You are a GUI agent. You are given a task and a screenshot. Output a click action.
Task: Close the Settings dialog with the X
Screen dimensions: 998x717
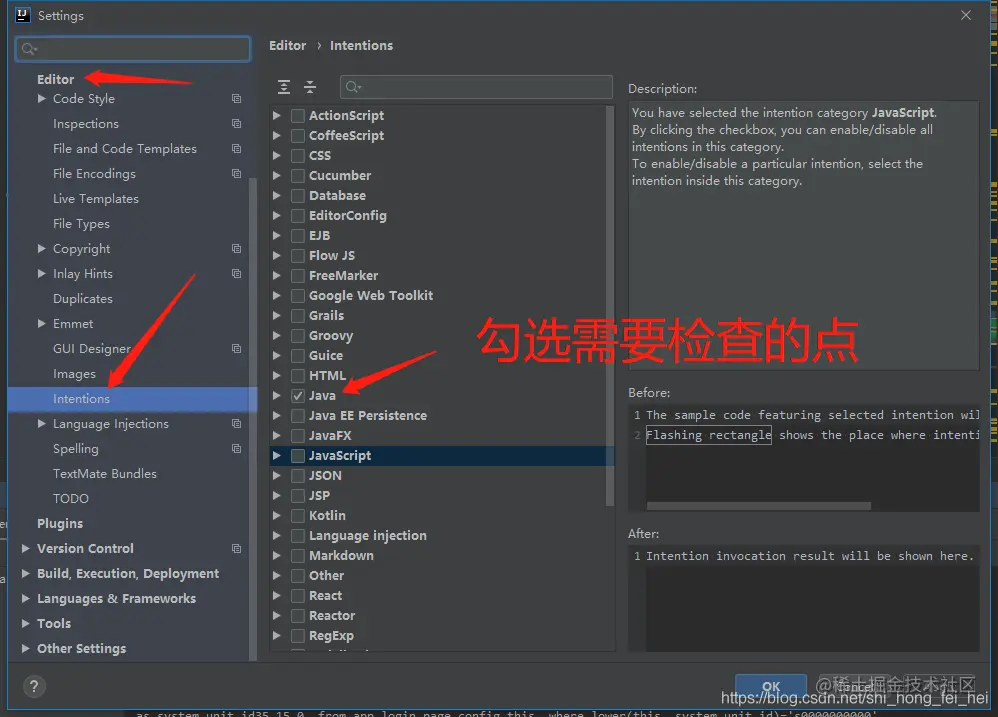966,15
